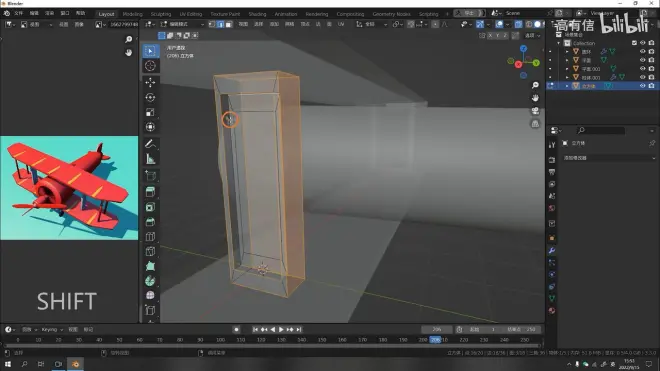Play animation forward
This screenshot has width=660, height=371.
pos(281,330)
